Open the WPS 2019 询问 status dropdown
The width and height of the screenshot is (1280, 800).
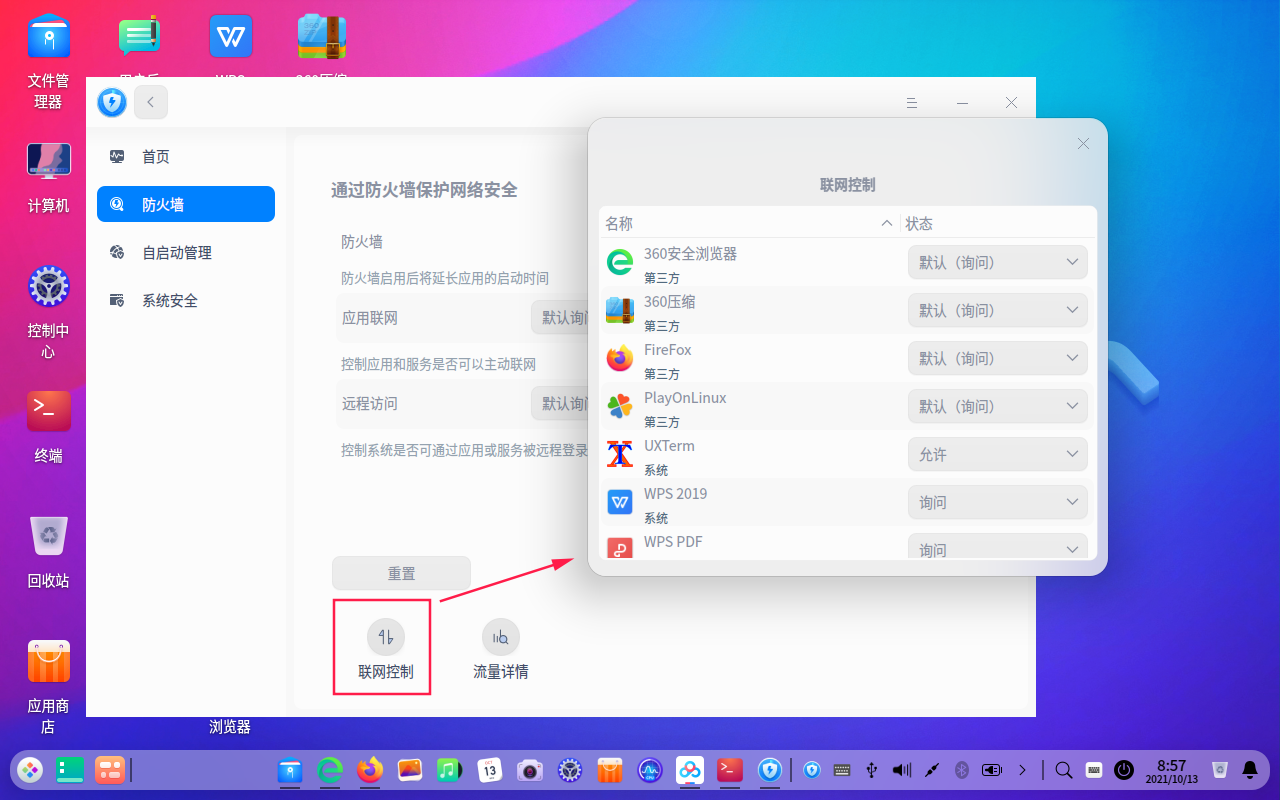tap(998, 502)
